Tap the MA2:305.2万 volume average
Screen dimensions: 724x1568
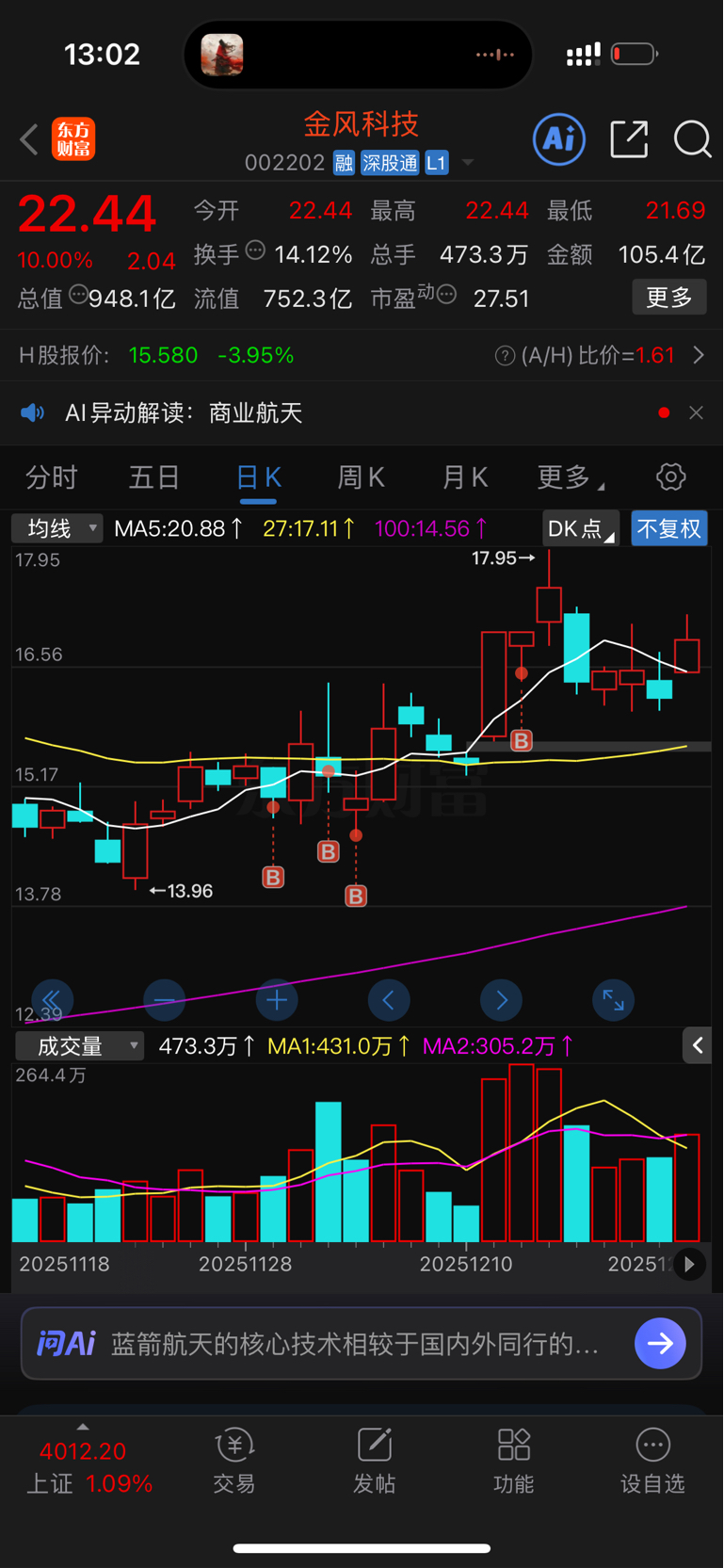(x=498, y=1046)
